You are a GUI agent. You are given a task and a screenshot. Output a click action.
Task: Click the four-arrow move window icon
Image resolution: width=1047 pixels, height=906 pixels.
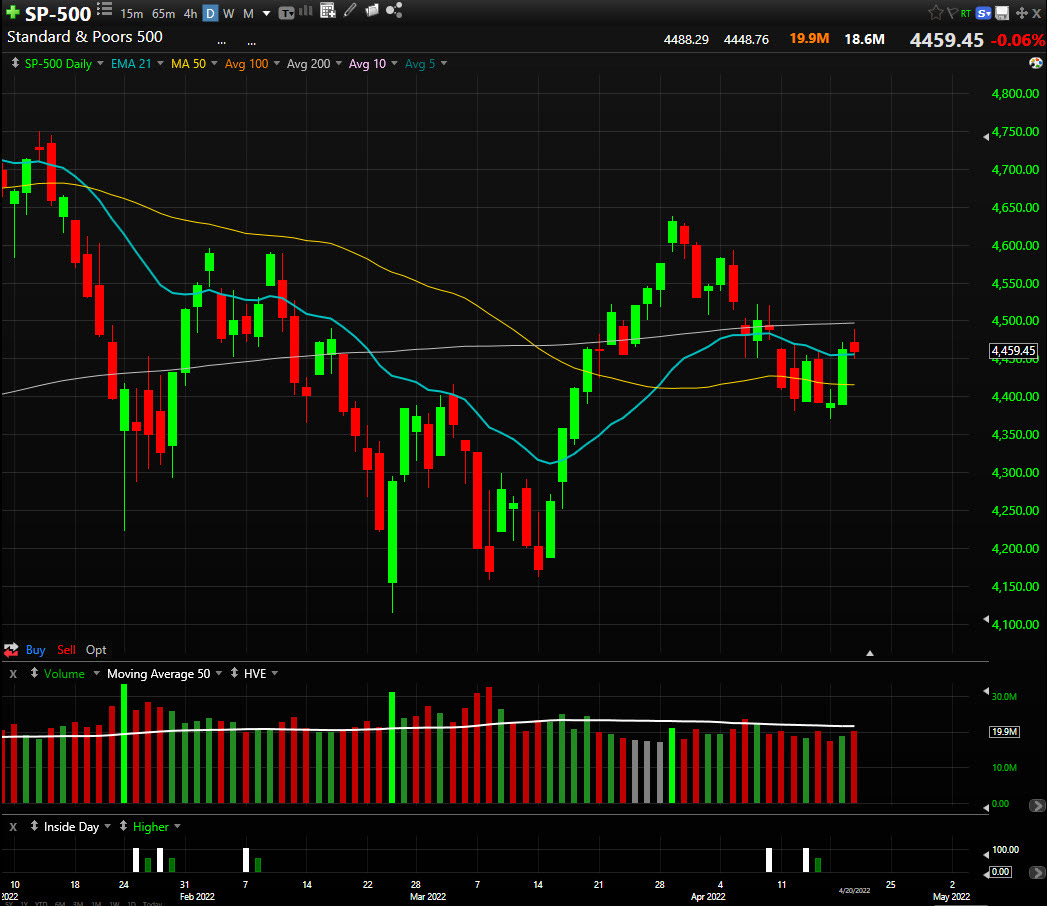point(1021,13)
